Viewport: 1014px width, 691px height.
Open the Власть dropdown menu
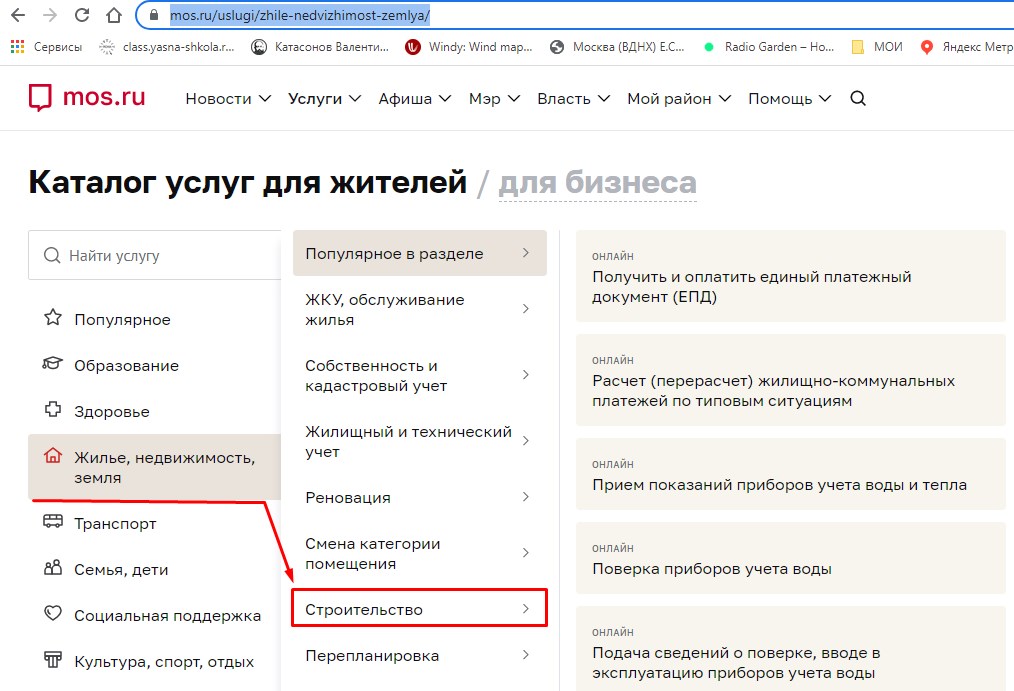pos(573,98)
